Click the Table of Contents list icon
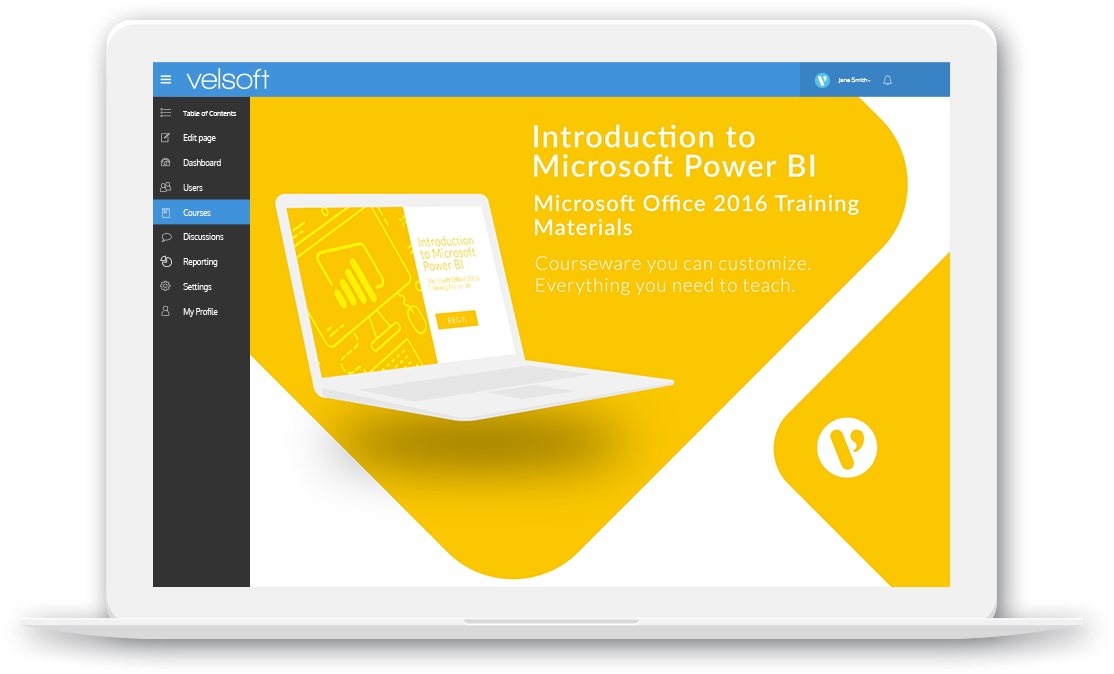 (x=166, y=113)
